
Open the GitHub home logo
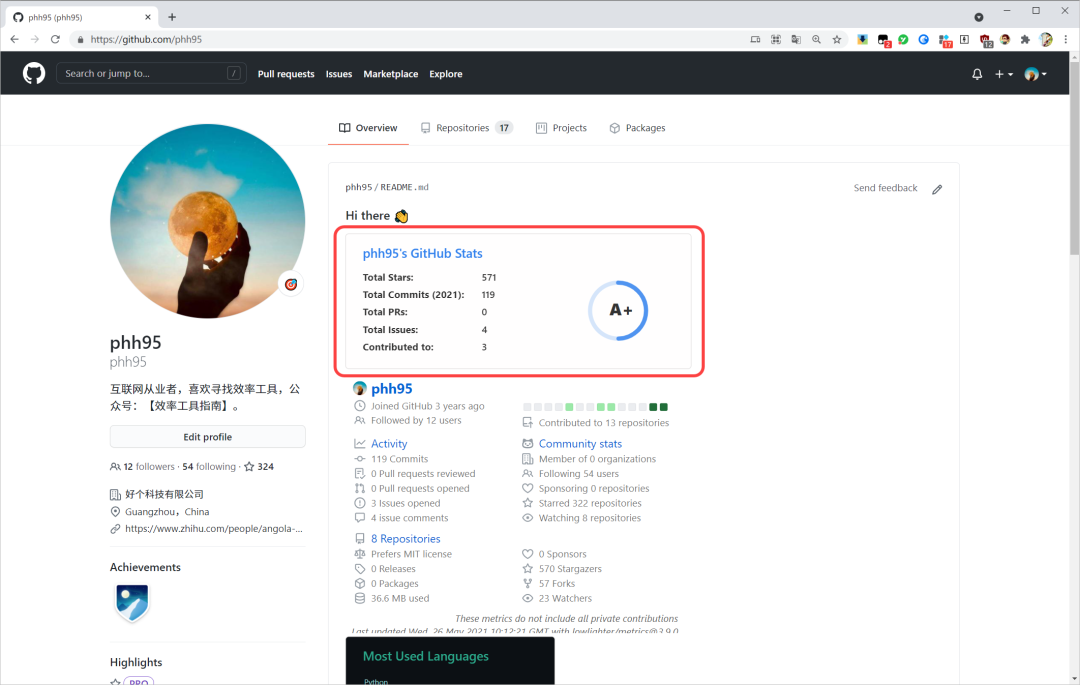[x=34, y=73]
